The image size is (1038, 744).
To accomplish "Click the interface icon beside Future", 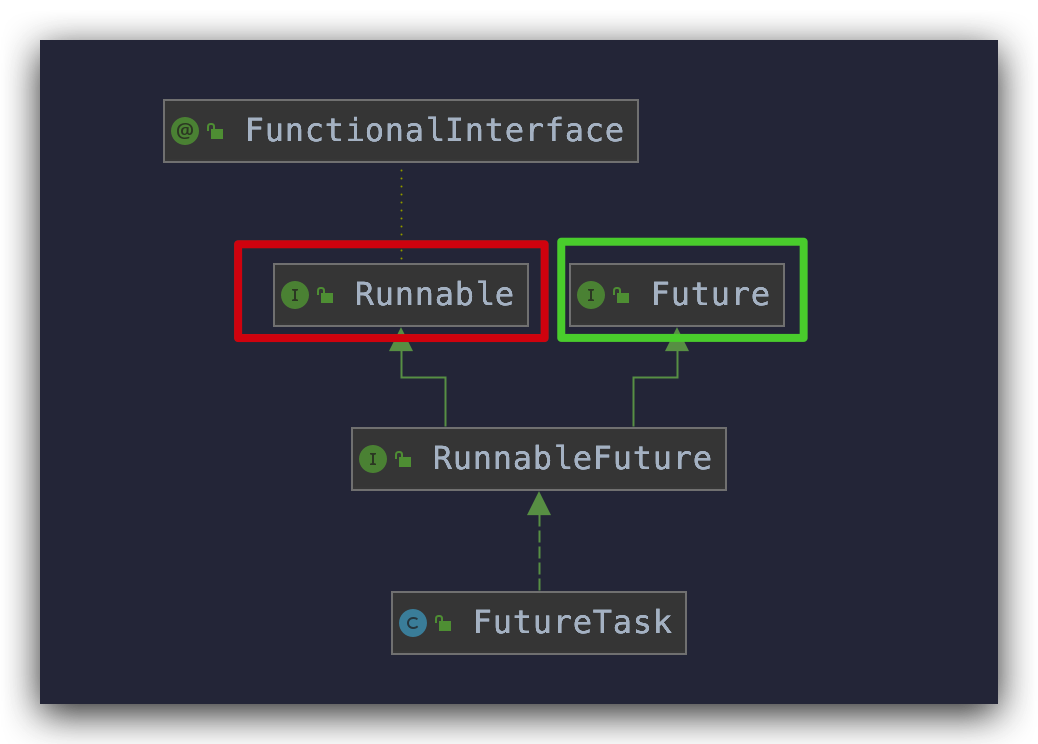I will pyautogui.click(x=590, y=295).
